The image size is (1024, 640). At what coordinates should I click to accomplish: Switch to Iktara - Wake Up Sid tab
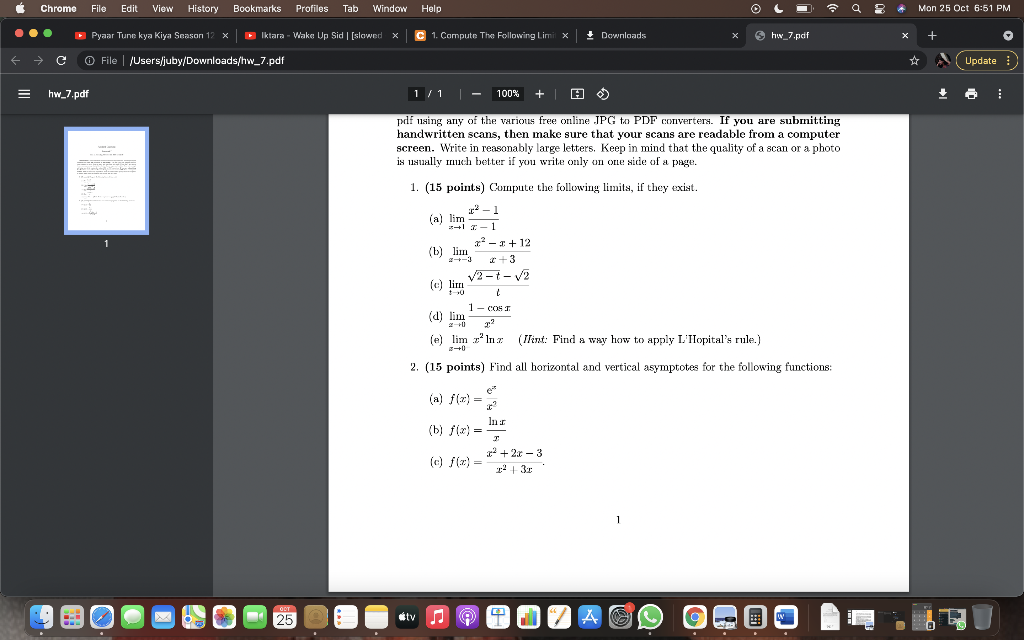point(321,35)
